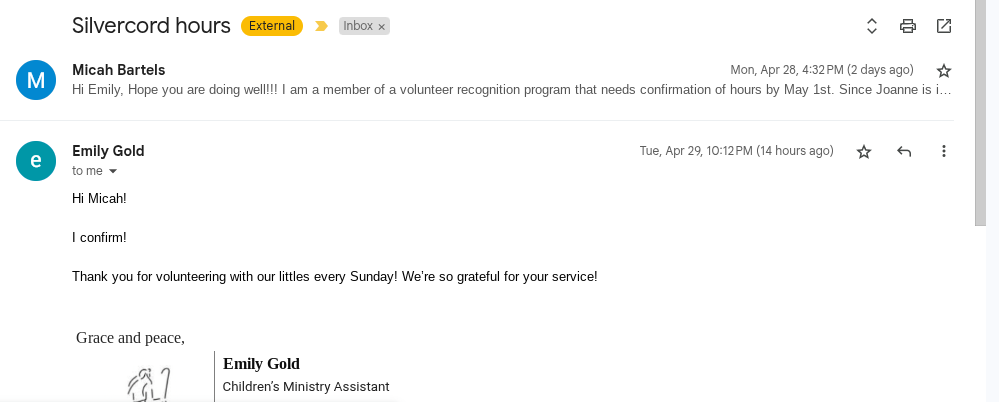Open more options for Emily Gold's message
This screenshot has width=999, height=402.
(943, 151)
